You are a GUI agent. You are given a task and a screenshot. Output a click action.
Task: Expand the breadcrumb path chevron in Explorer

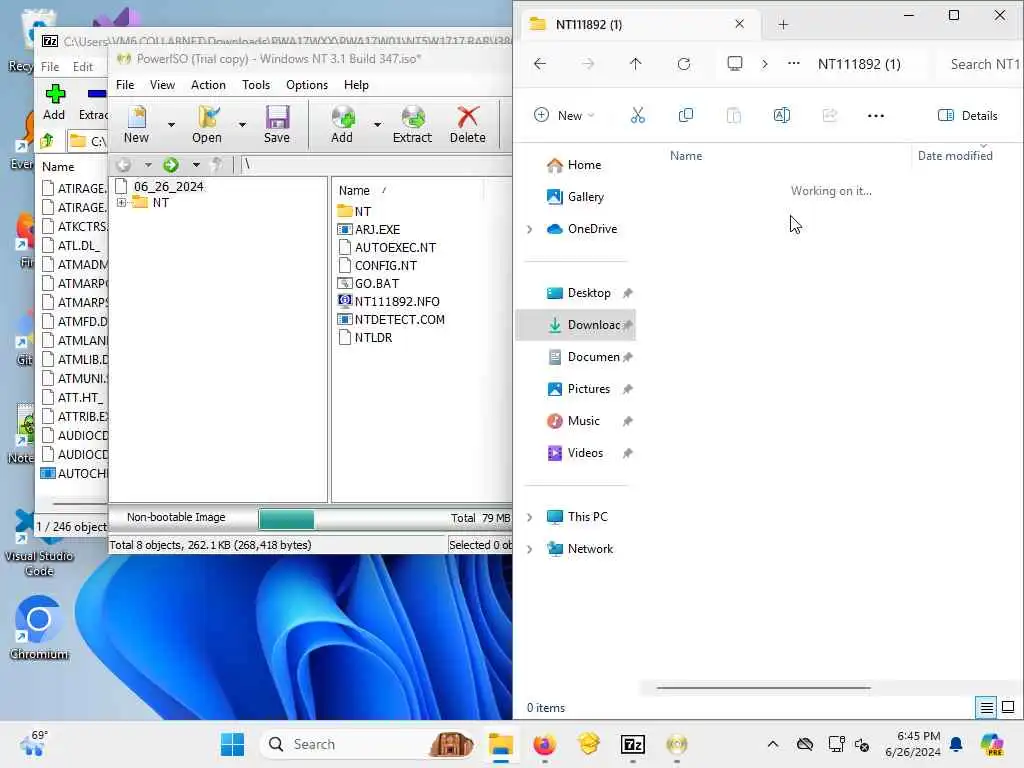(x=765, y=64)
